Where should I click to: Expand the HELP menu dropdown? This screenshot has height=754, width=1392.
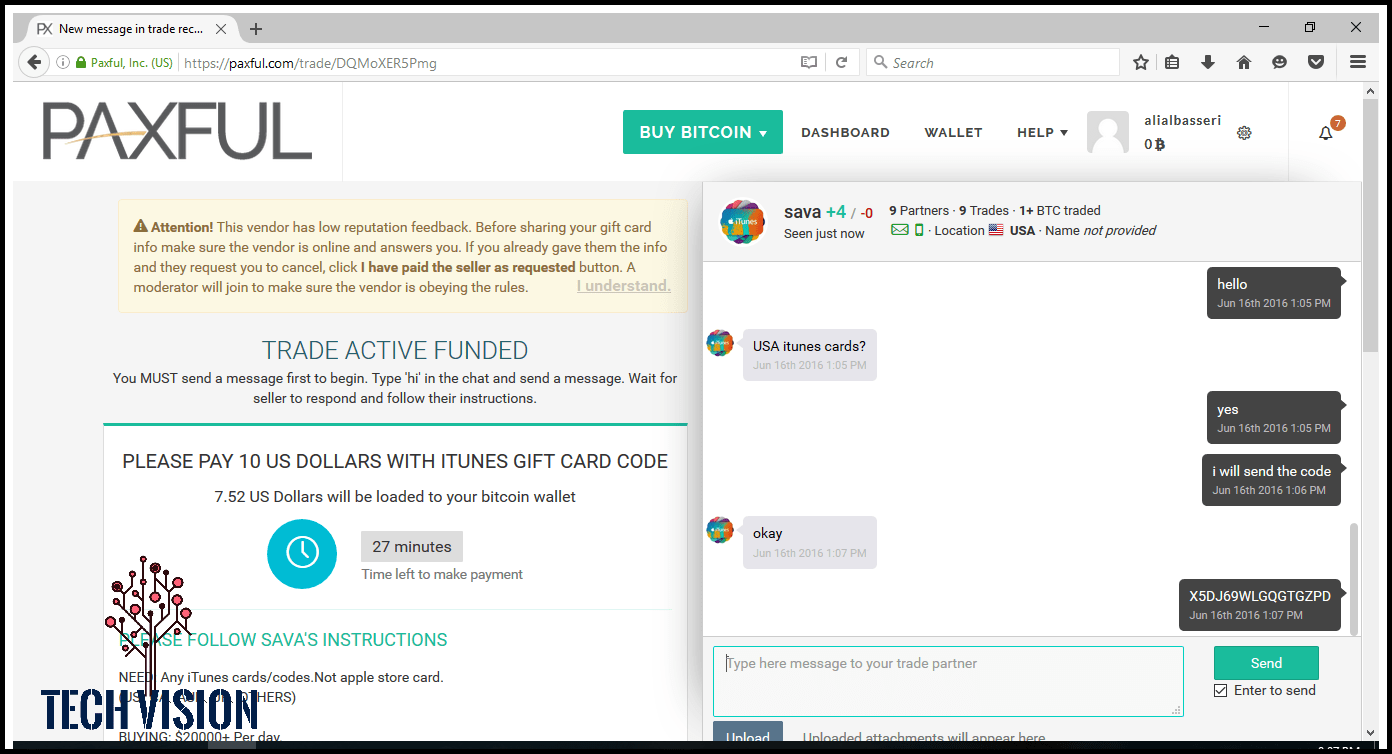[x=1042, y=132]
